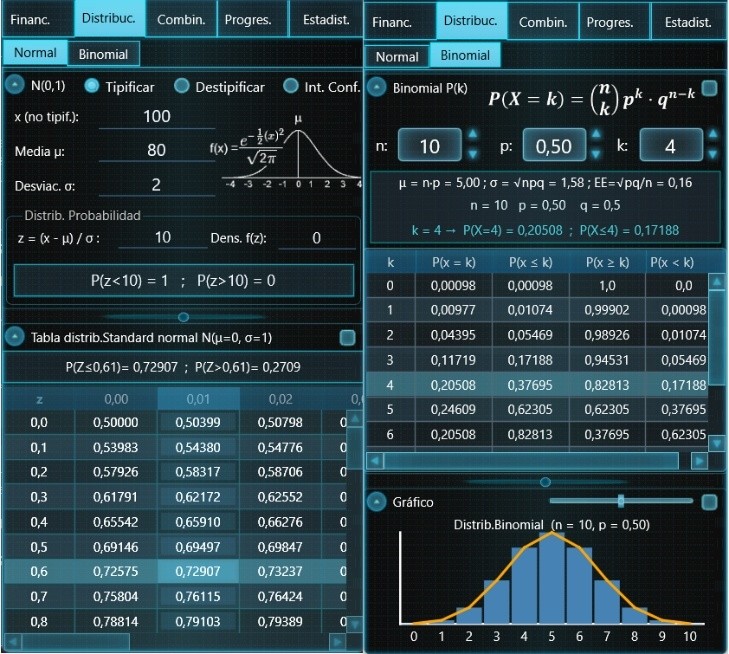Image resolution: width=729 pixels, height=654 pixels.
Task: Click the square icon beside the normal table title
Action: (347, 337)
